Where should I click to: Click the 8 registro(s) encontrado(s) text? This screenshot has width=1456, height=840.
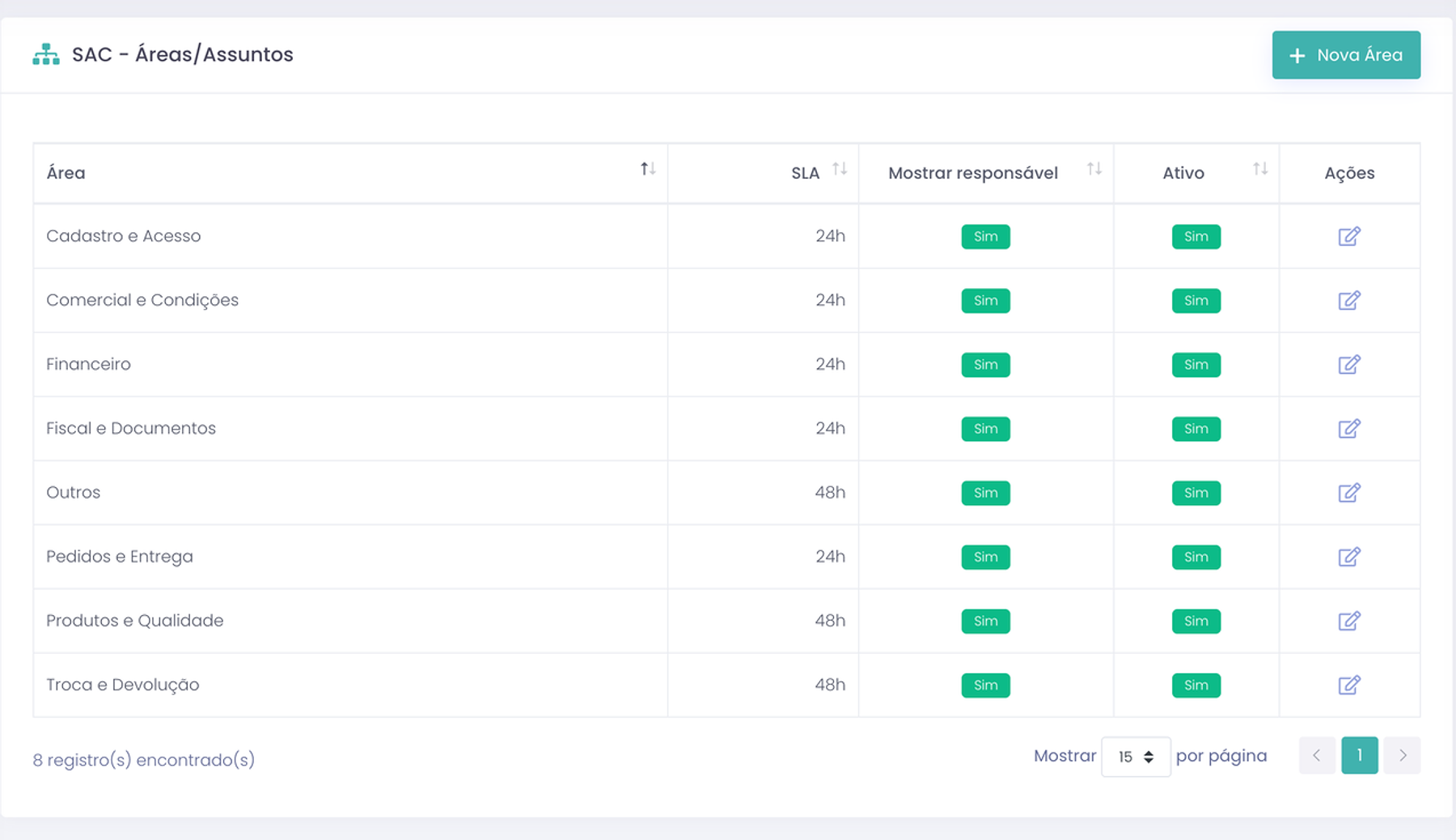click(x=144, y=760)
